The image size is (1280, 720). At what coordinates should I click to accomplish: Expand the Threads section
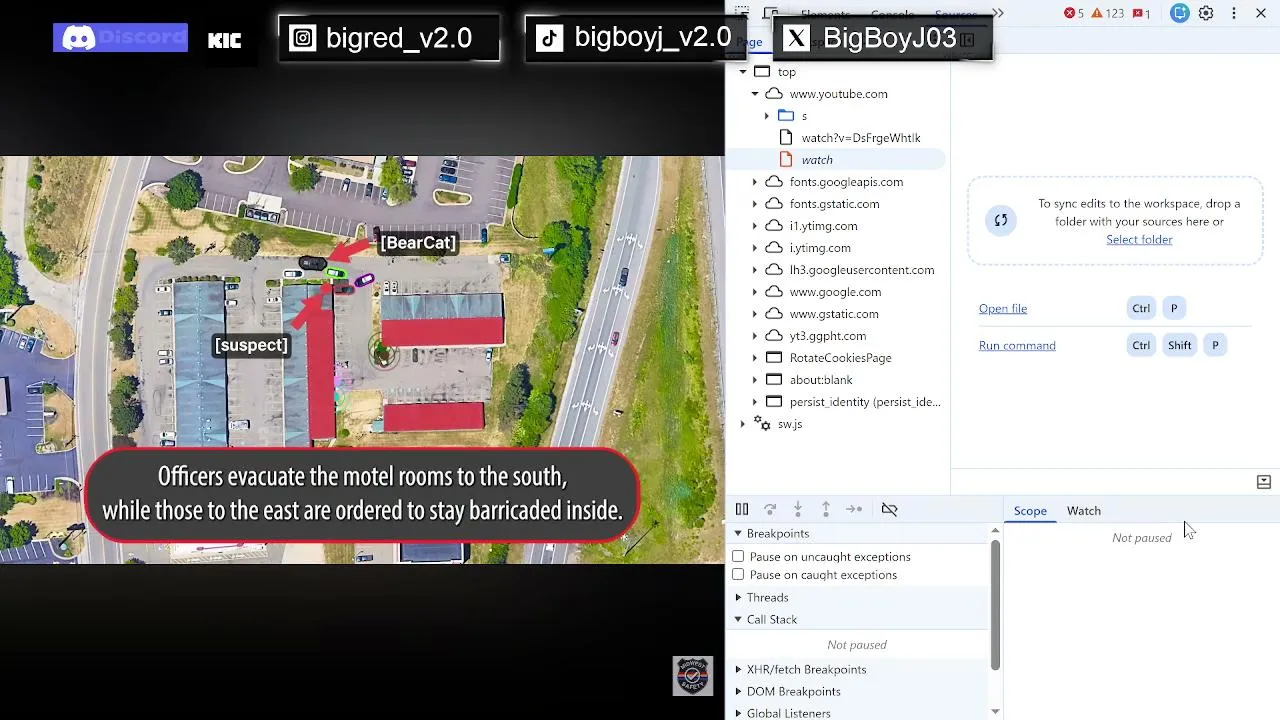[x=738, y=597]
